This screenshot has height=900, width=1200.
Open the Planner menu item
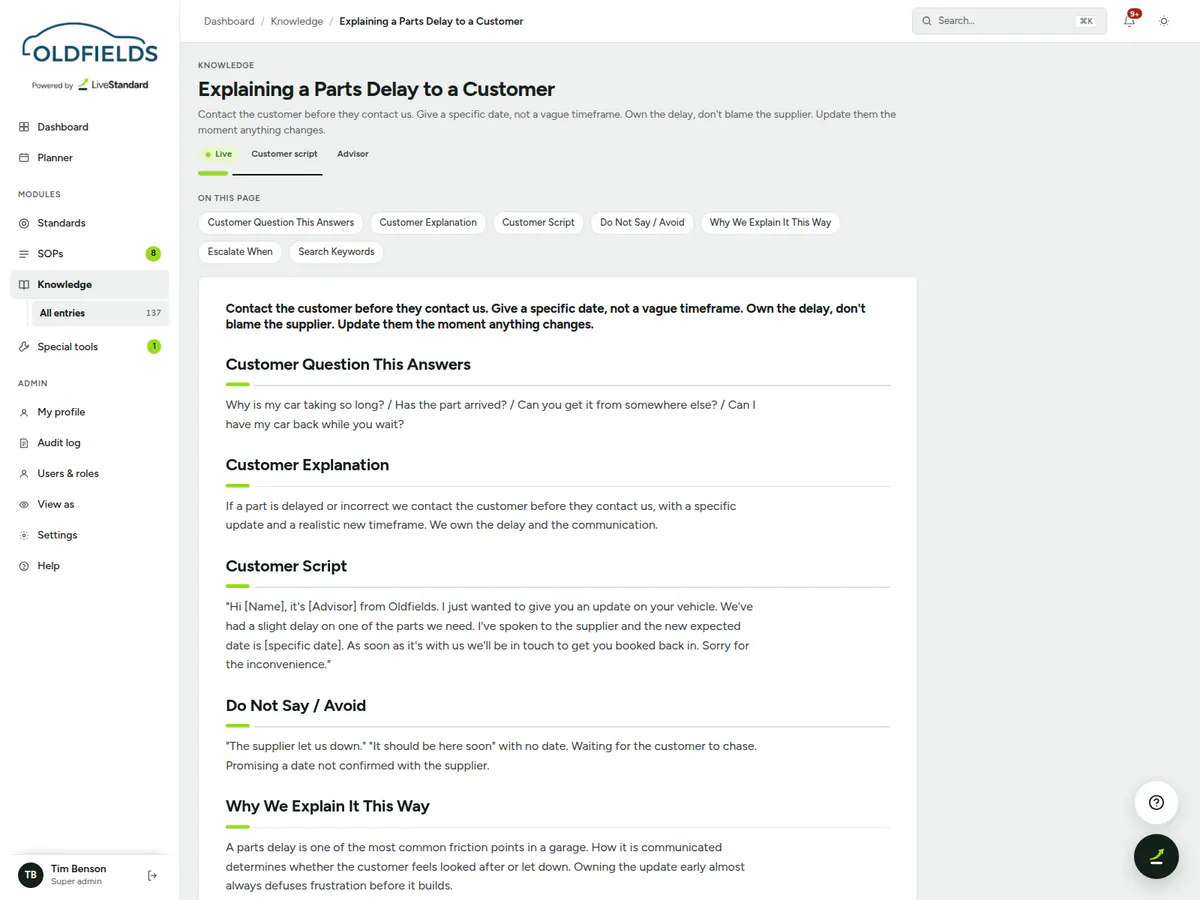tap(89, 158)
